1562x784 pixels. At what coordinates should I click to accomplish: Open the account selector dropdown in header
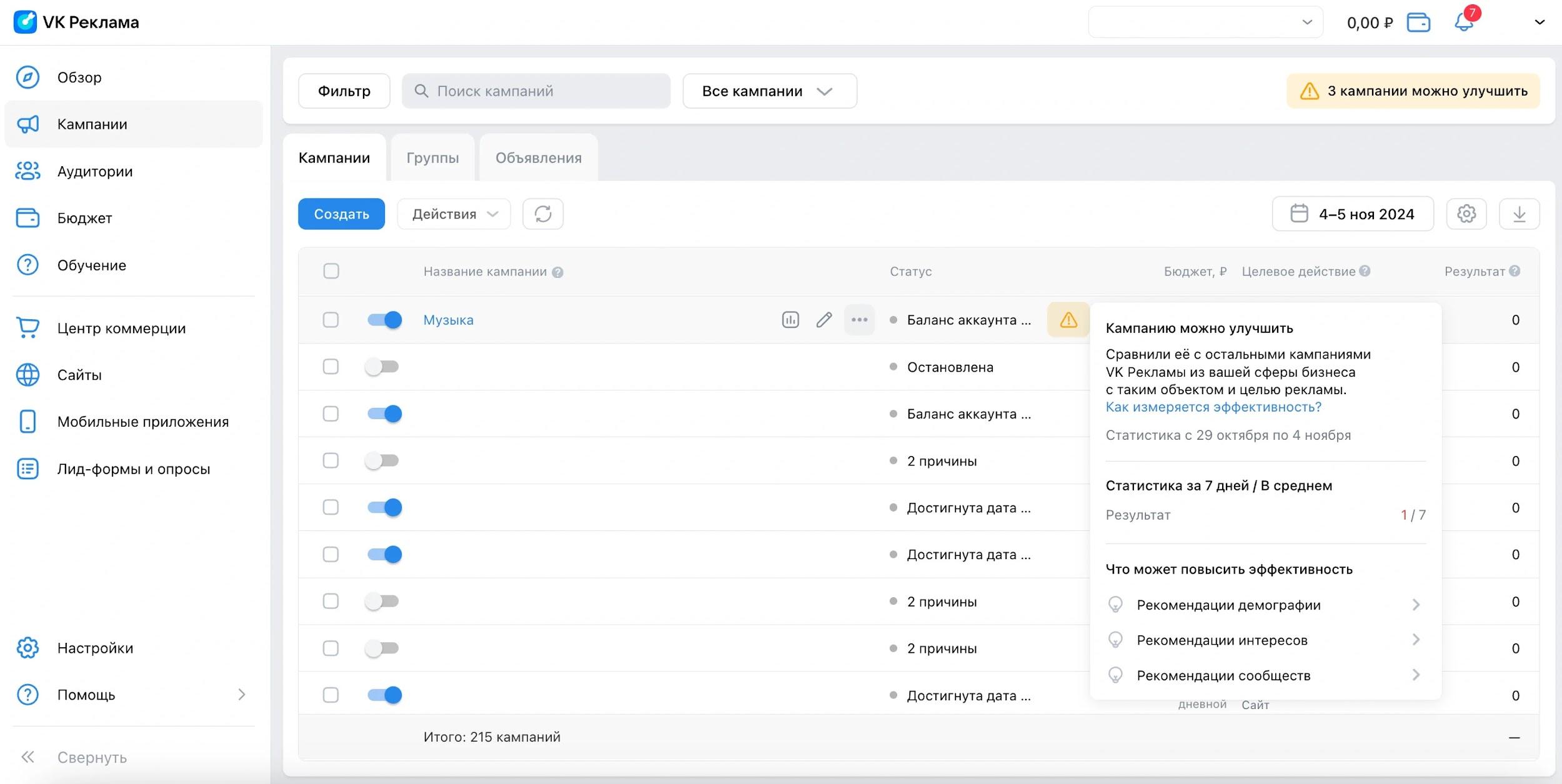point(1205,22)
